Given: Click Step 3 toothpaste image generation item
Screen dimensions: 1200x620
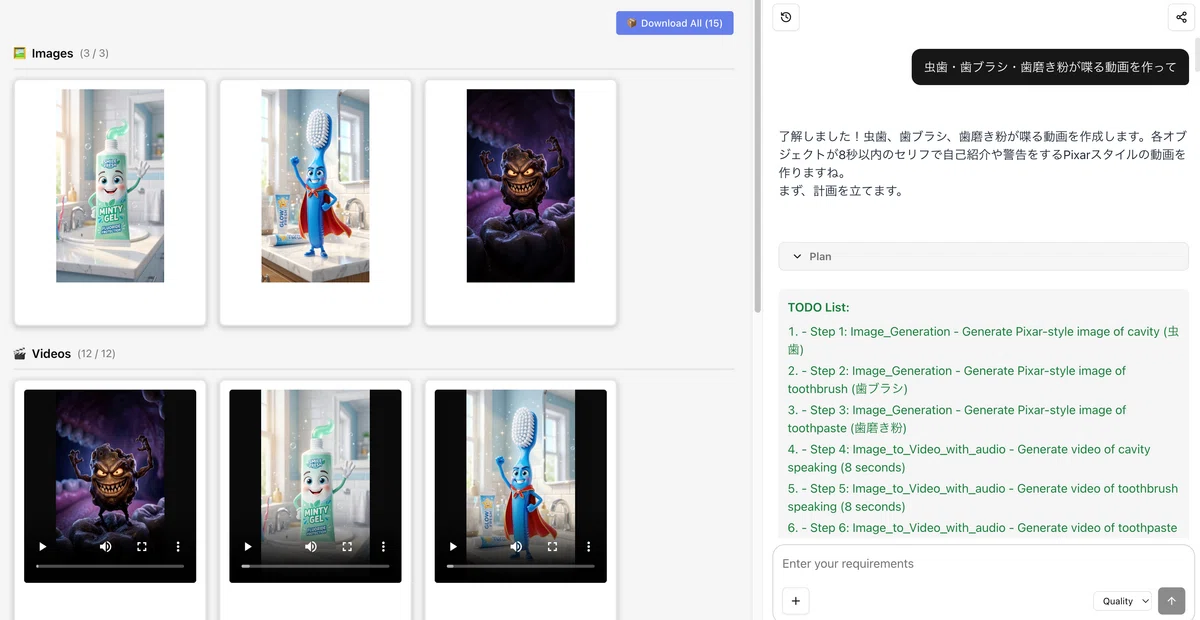Looking at the screenshot, I should [957, 418].
